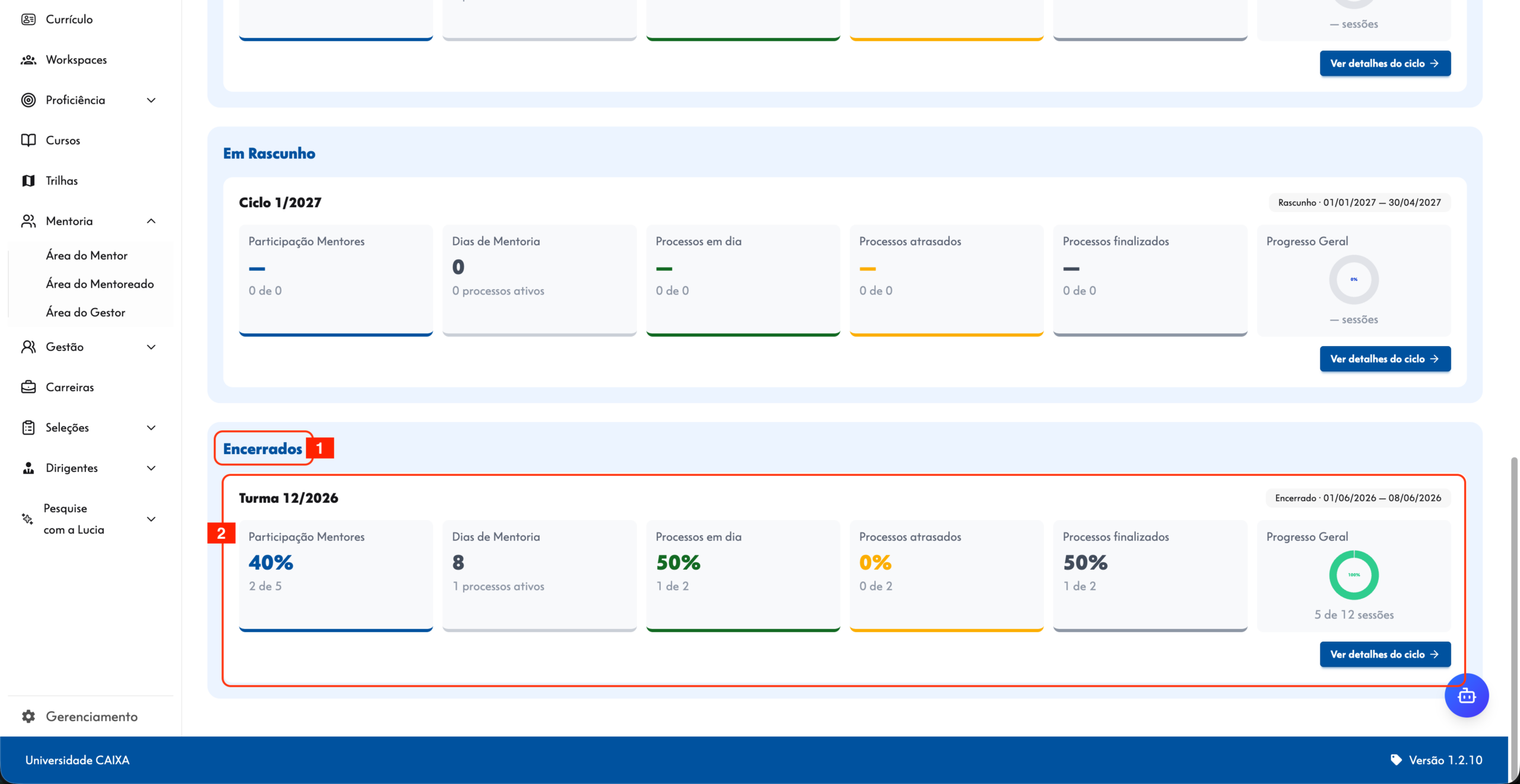
Task: Select the Cursos book icon
Action: pos(28,141)
